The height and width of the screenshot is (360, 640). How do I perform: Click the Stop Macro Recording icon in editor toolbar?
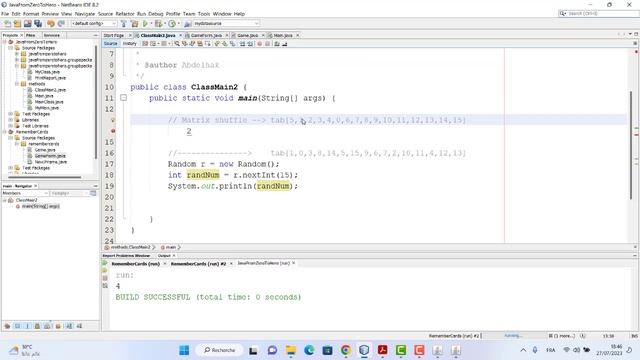click(267, 44)
